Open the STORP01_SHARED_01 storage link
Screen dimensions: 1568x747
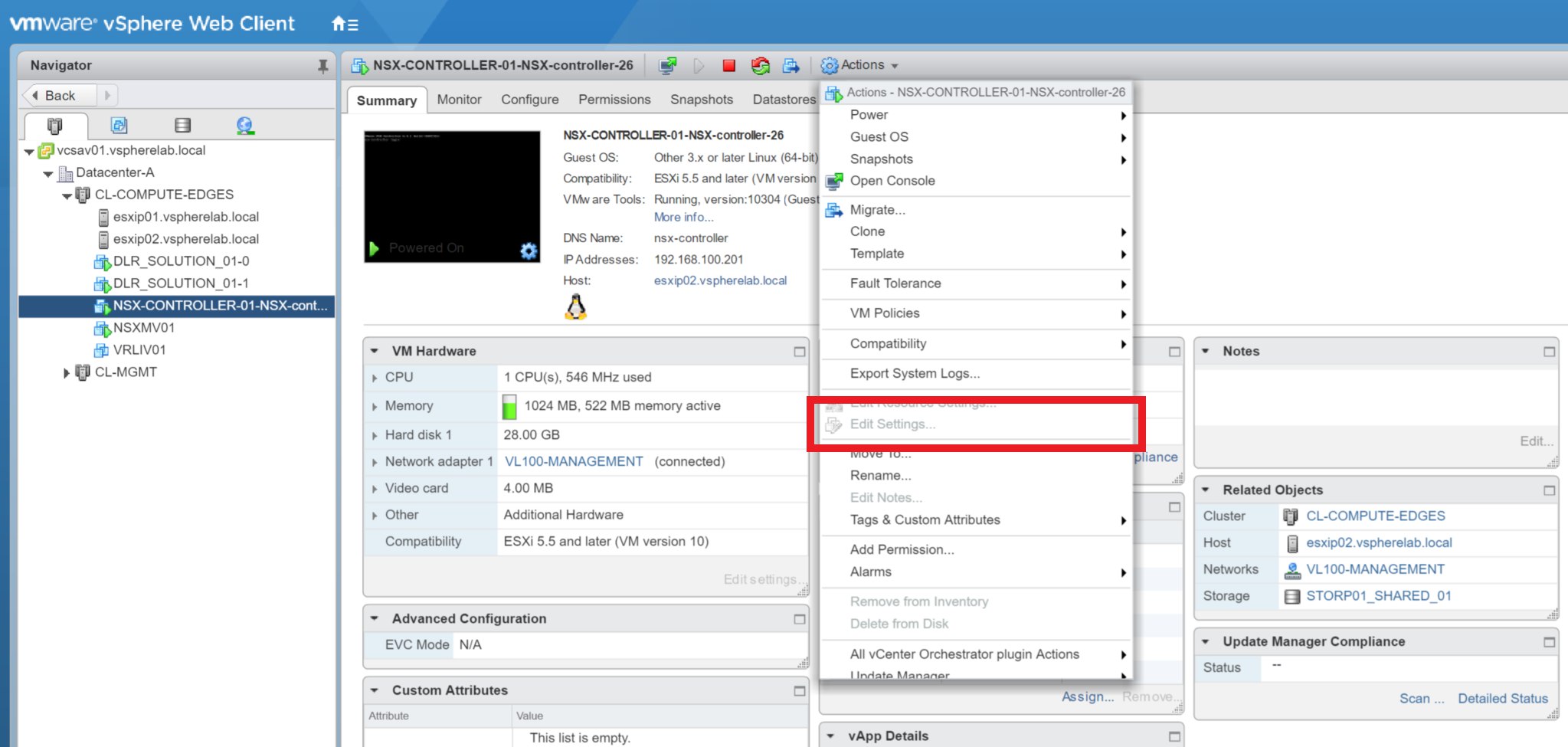[1379, 596]
